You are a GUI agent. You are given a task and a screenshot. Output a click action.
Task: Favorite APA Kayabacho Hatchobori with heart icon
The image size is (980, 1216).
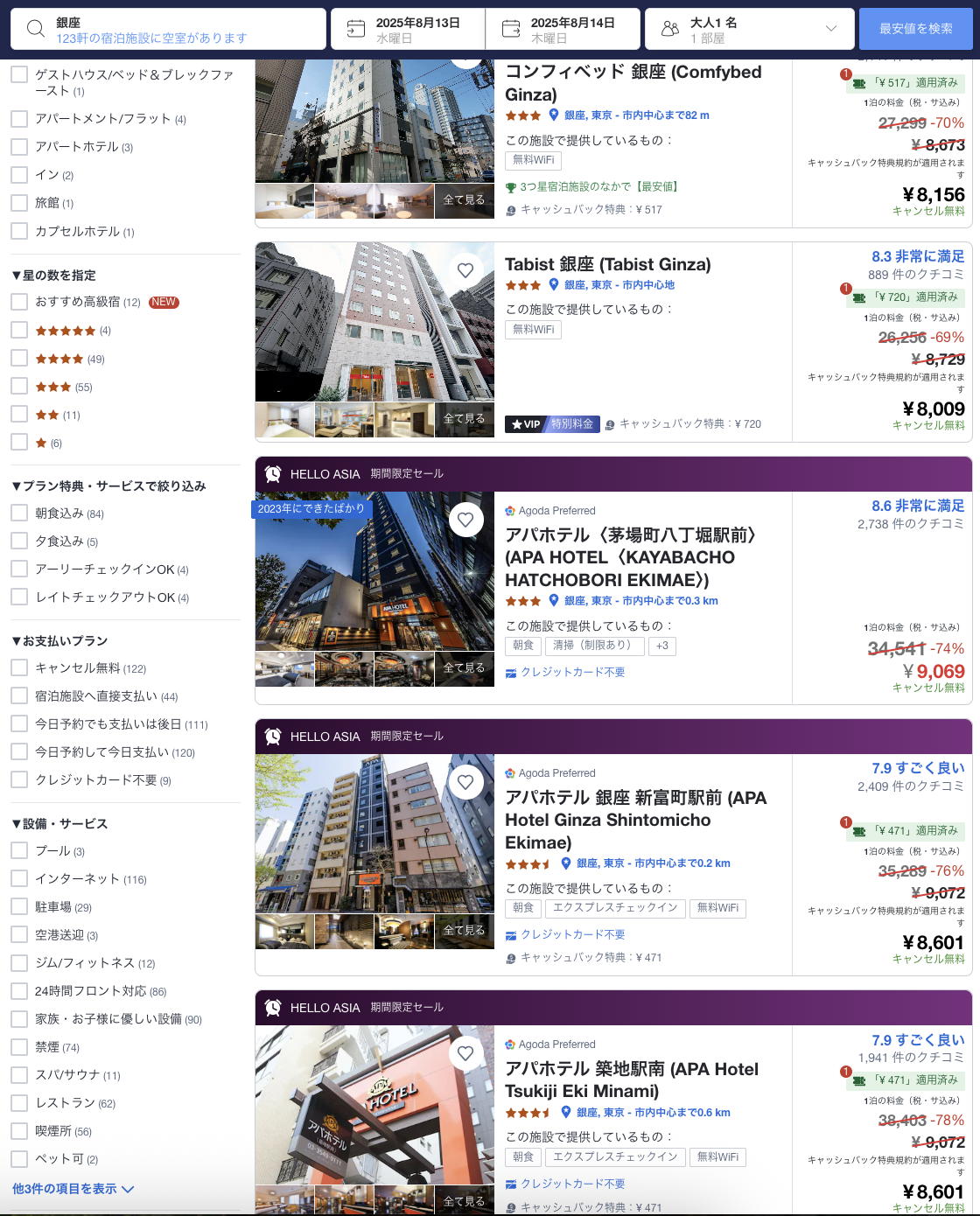pyautogui.click(x=465, y=520)
